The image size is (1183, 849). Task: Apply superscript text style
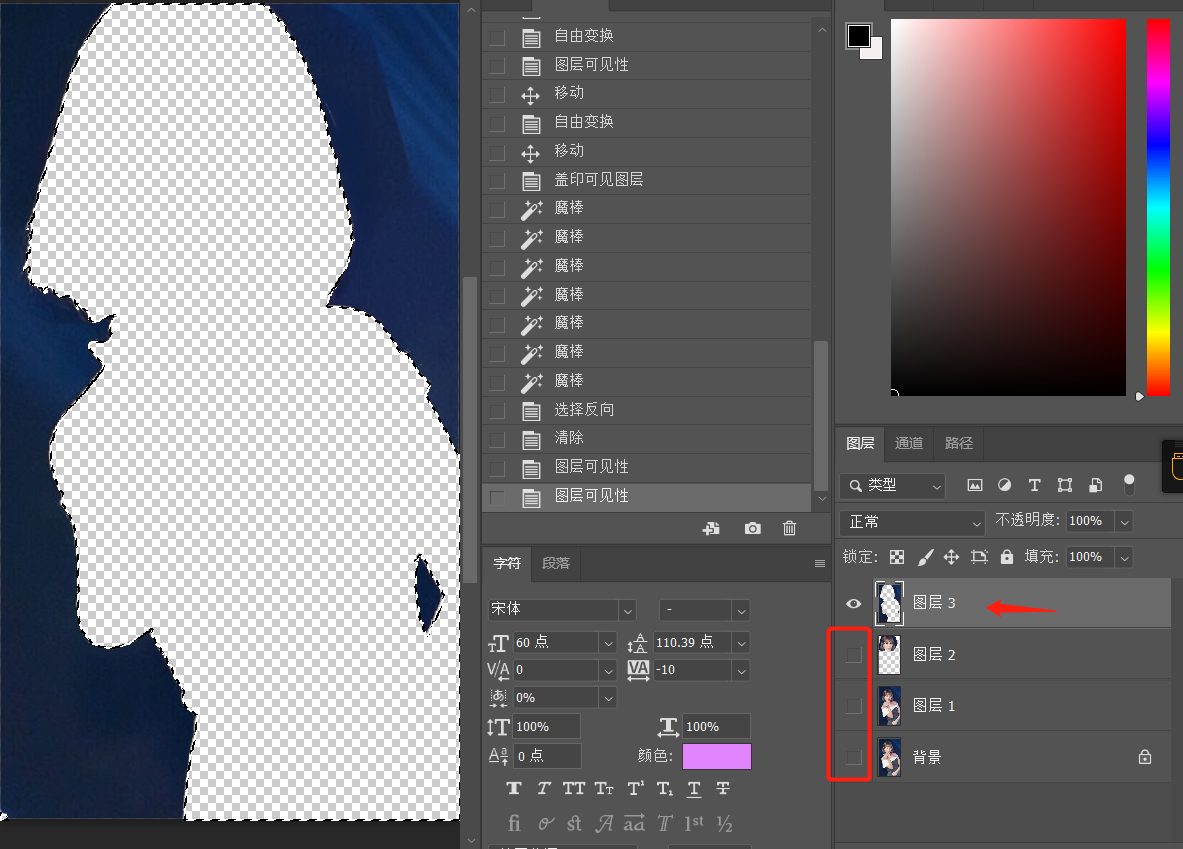click(x=635, y=788)
